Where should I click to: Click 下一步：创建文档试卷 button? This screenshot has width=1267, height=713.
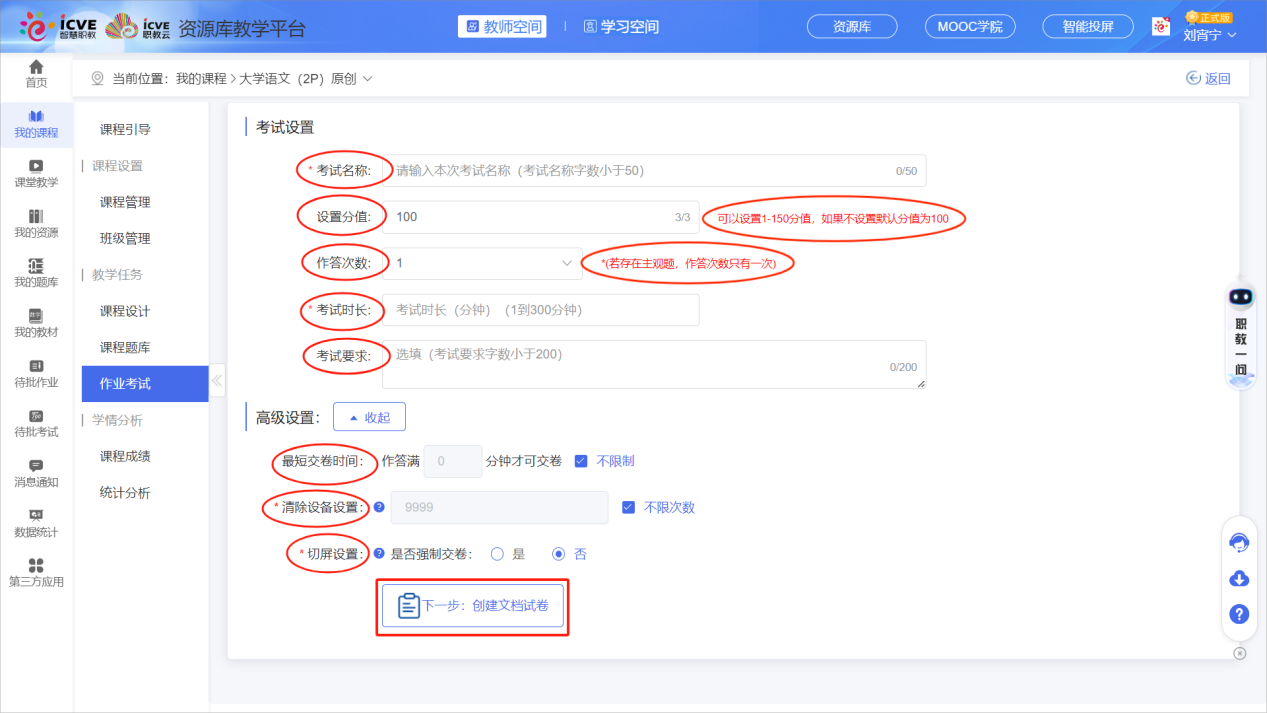pos(473,606)
